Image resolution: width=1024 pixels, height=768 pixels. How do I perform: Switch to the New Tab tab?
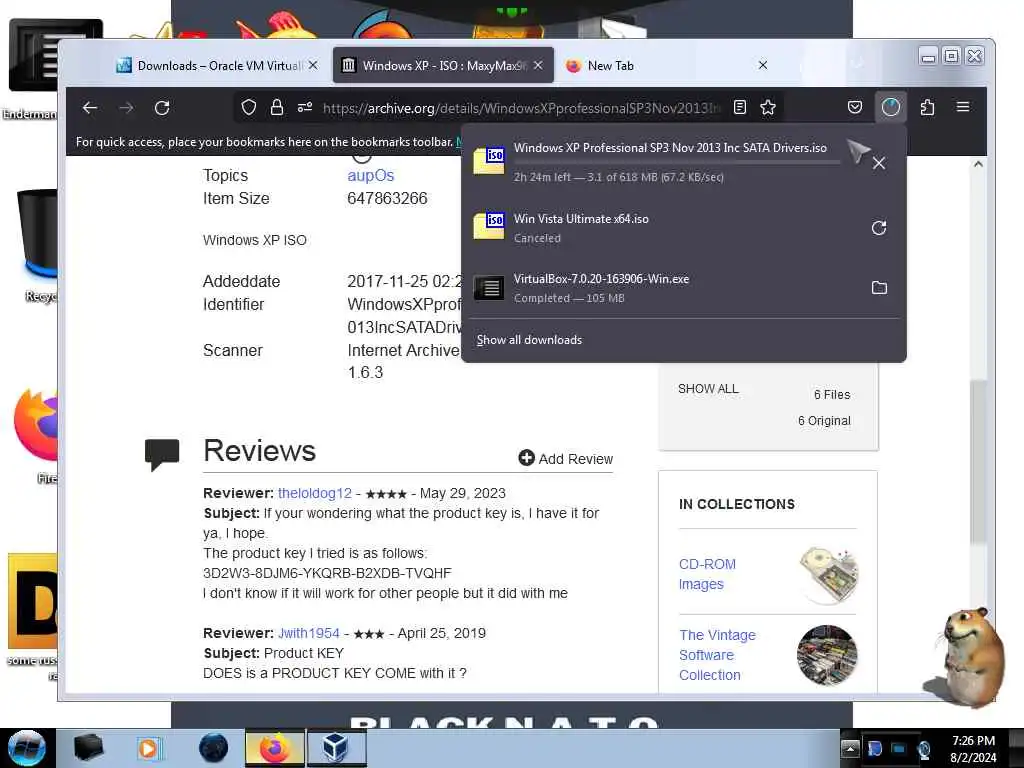coord(667,65)
